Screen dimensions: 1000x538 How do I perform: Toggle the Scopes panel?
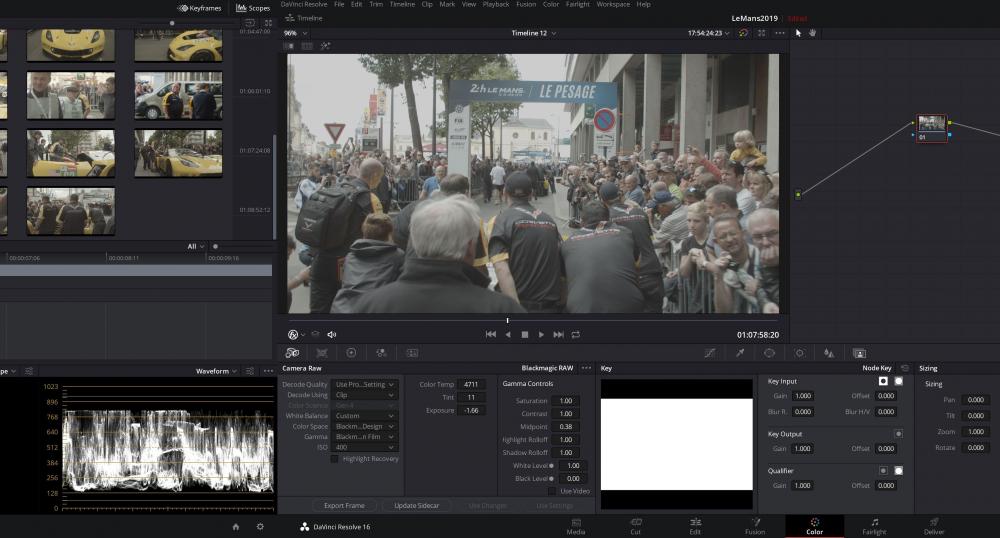click(x=253, y=8)
